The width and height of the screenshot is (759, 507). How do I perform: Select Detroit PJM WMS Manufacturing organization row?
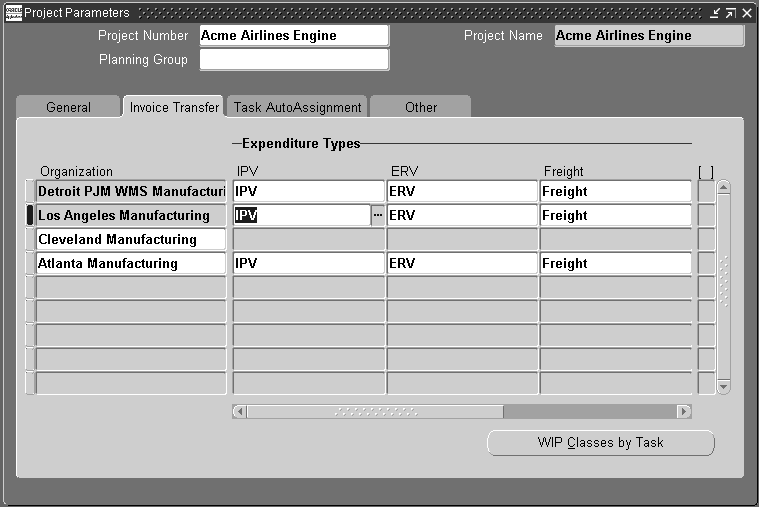click(x=131, y=191)
